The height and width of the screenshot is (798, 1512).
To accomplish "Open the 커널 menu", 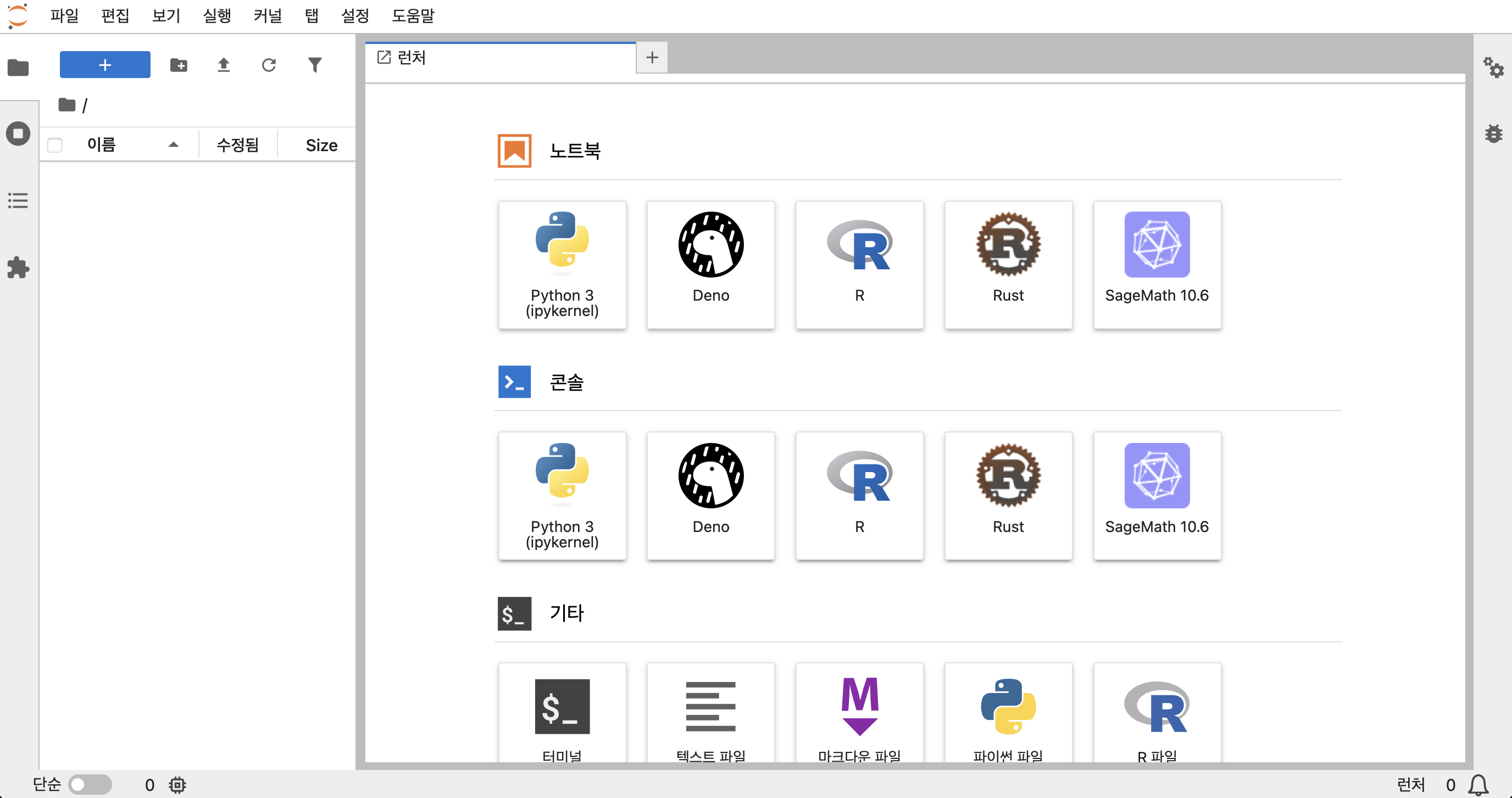I will [268, 16].
